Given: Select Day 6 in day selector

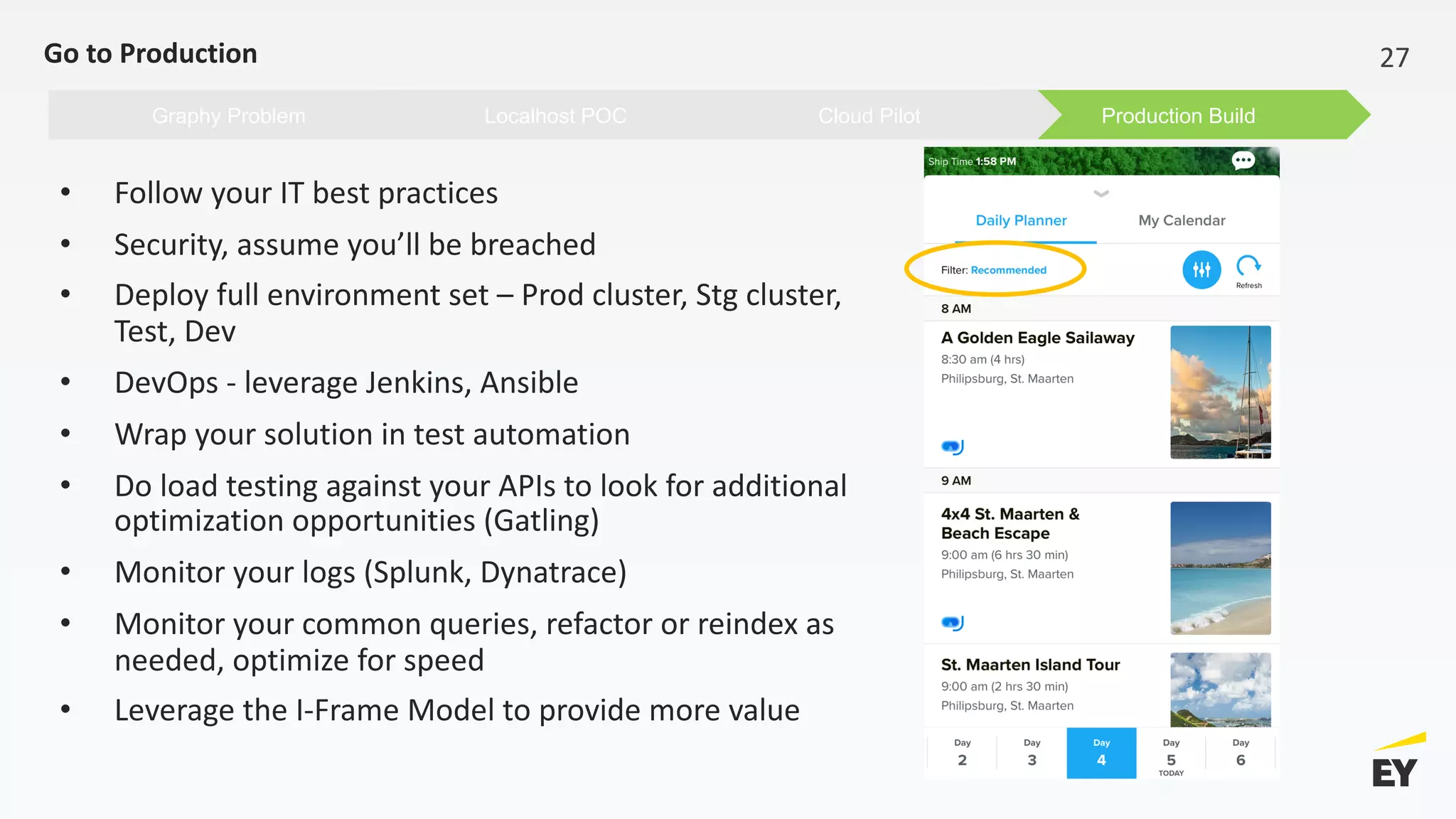Looking at the screenshot, I should click(x=1241, y=753).
